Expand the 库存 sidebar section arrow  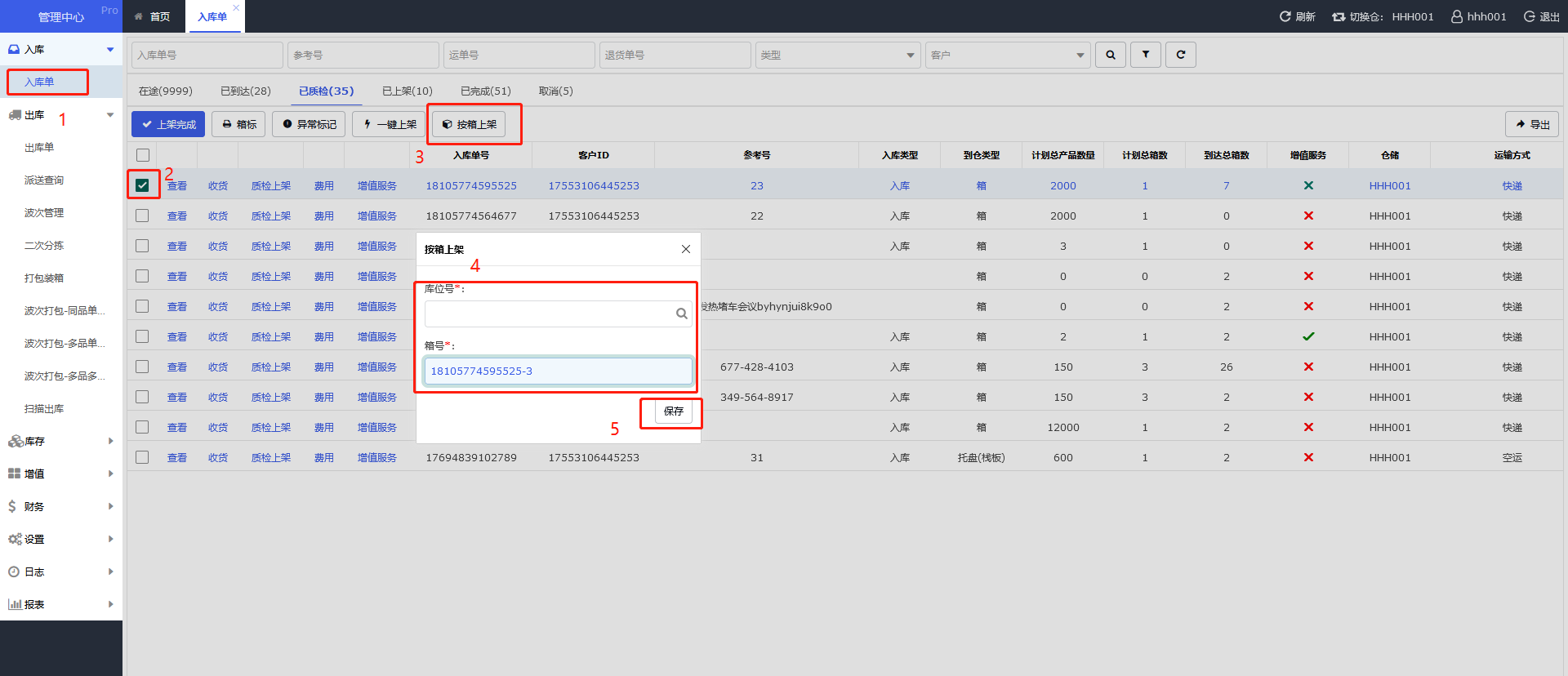[111, 441]
